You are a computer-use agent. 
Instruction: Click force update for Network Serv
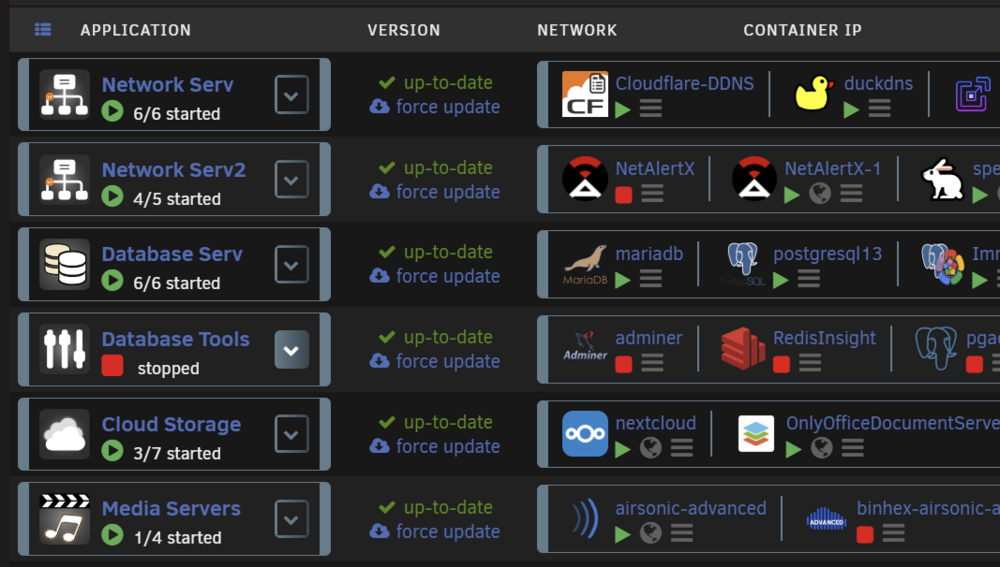[x=435, y=107]
